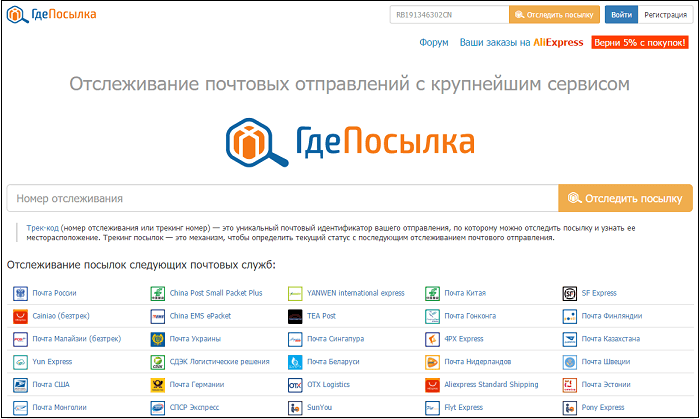Screen dimensions: 700x419
Task: Open the Почта Китая link text
Action: tap(465, 293)
